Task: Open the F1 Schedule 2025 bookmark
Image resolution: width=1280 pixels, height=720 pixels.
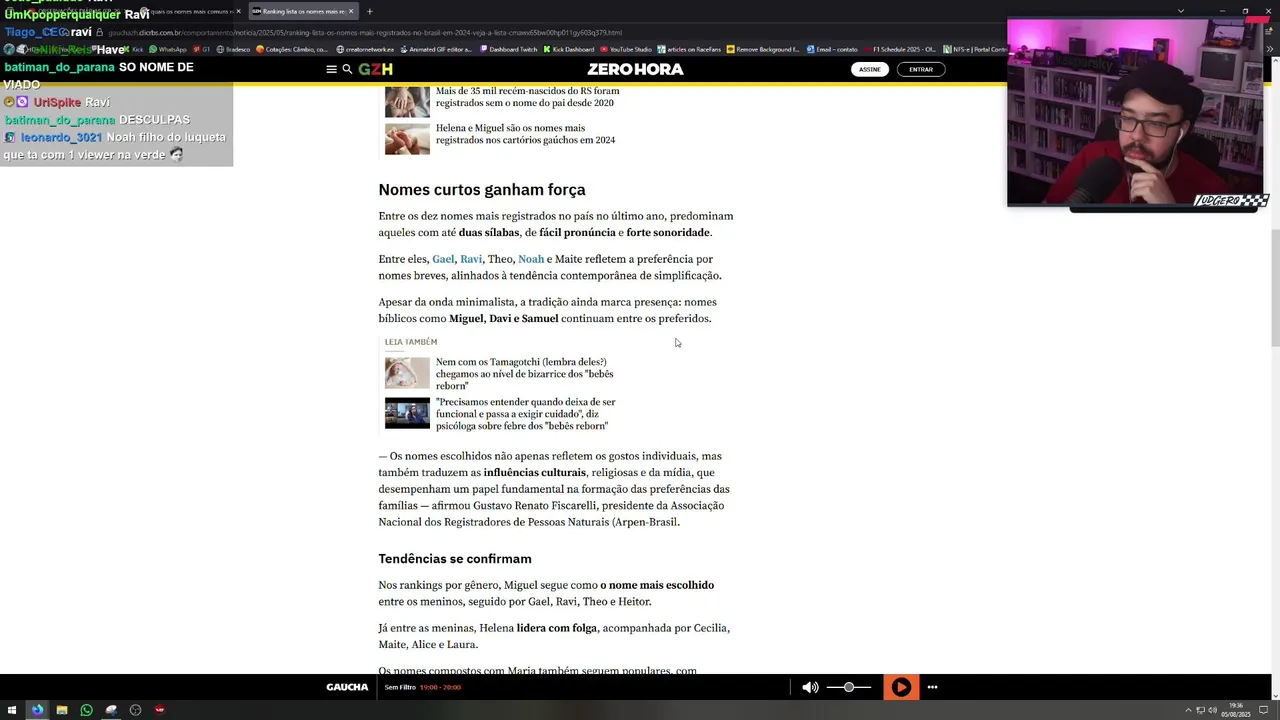Action: click(899, 49)
